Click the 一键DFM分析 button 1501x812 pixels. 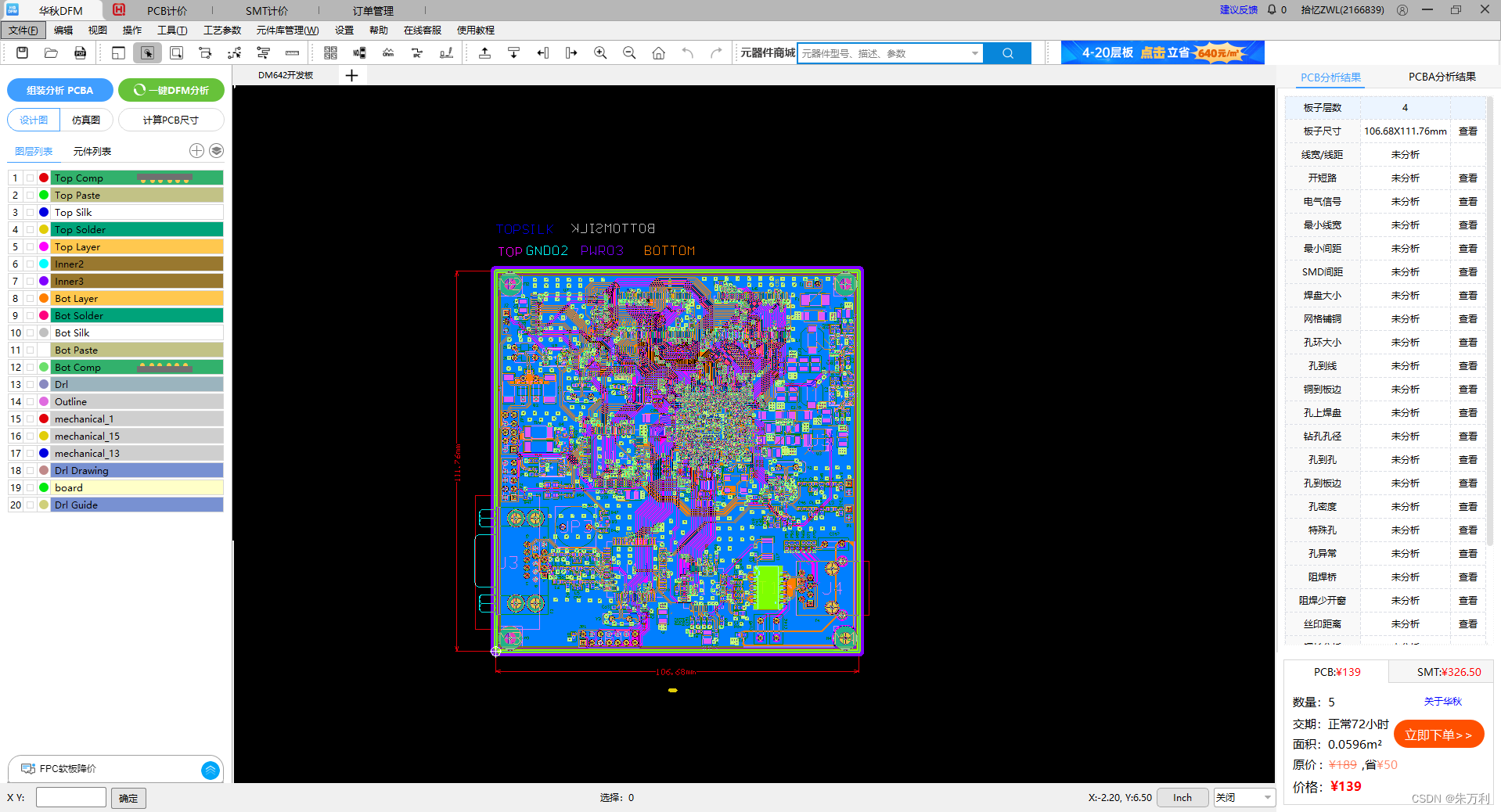coord(171,90)
